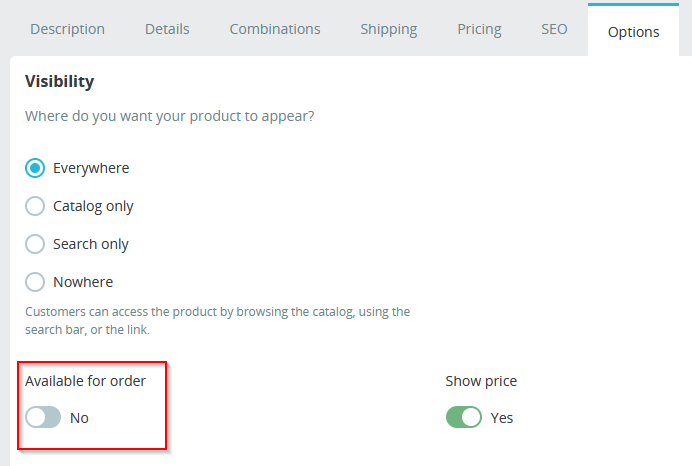Click the 'Available for order' label

85,381
